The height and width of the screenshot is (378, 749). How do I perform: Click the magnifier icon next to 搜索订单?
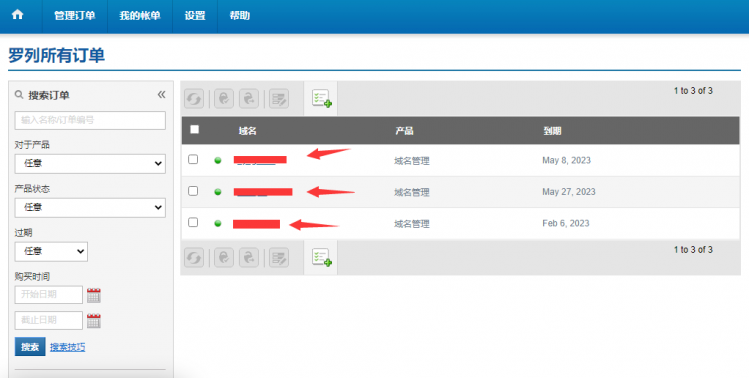19,95
